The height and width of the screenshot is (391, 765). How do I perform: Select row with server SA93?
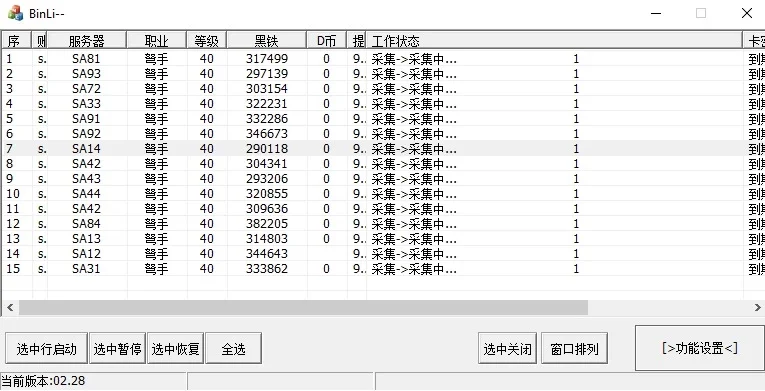[383, 74]
